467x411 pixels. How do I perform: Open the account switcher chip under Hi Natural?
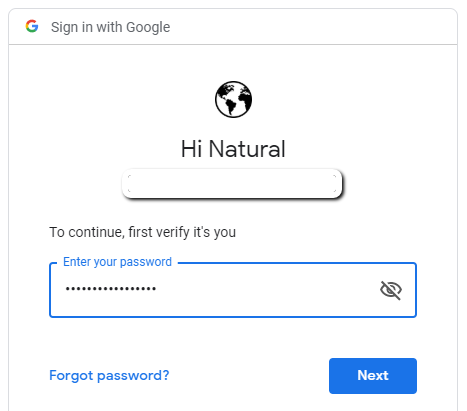[x=232, y=184]
